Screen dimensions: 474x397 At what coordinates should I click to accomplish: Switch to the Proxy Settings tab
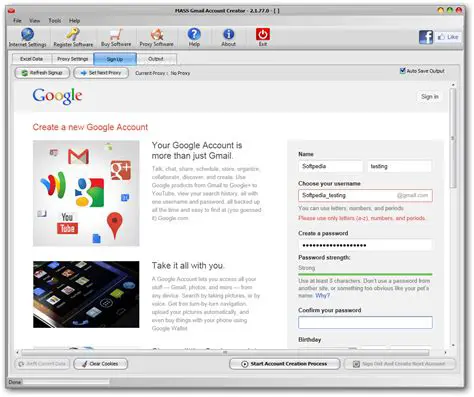[x=73, y=59]
